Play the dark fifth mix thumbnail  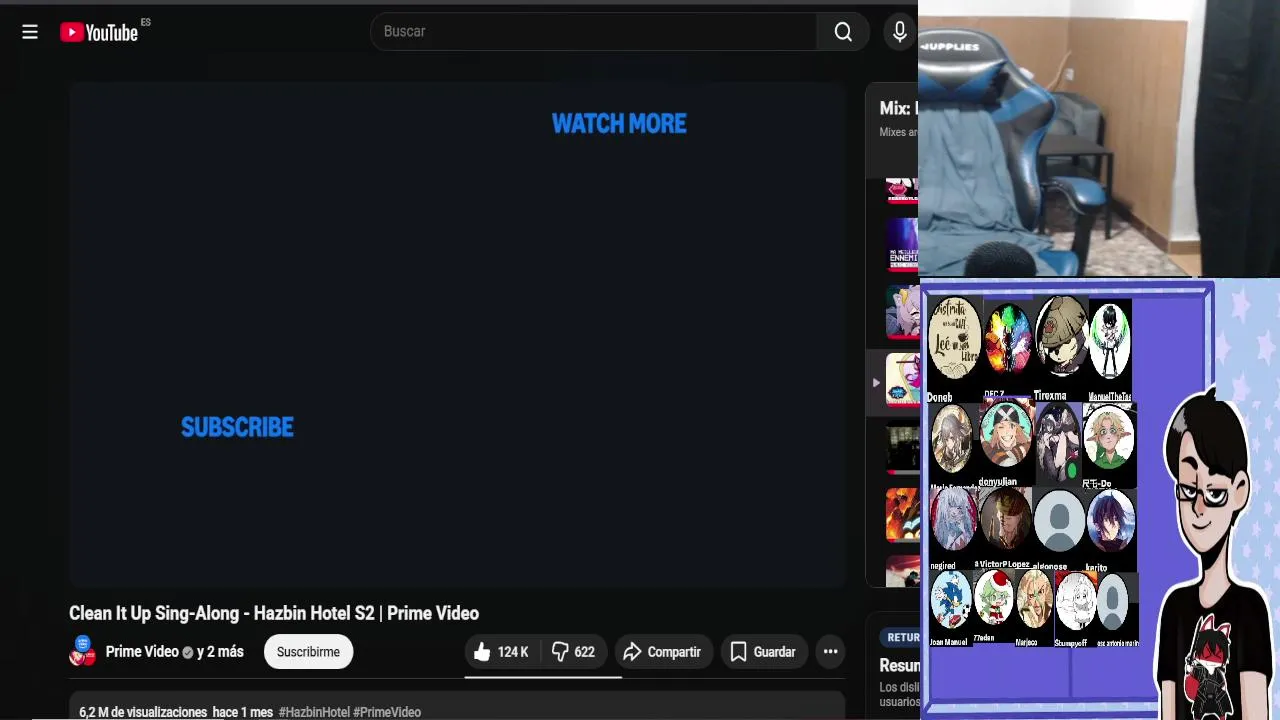point(902,447)
